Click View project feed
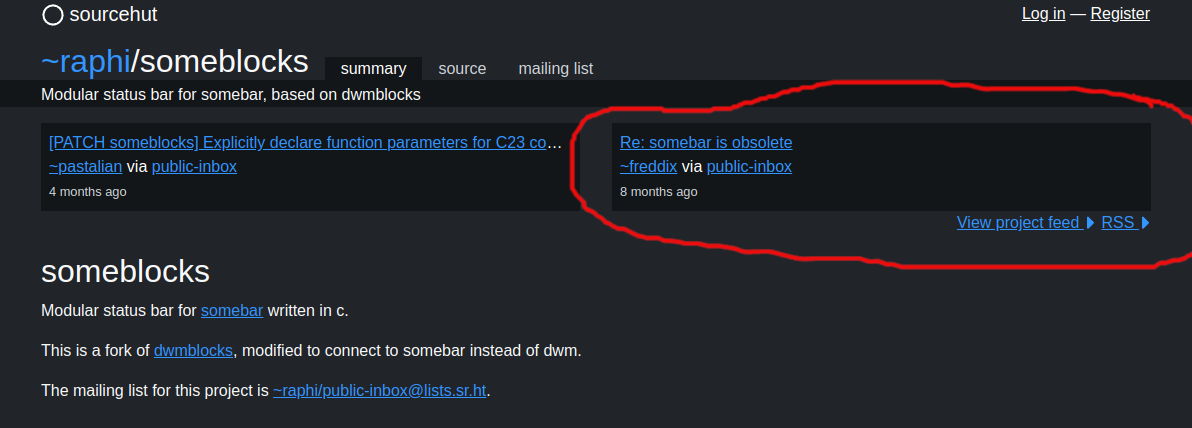Screen dimensions: 1192x428 click(x=1018, y=223)
